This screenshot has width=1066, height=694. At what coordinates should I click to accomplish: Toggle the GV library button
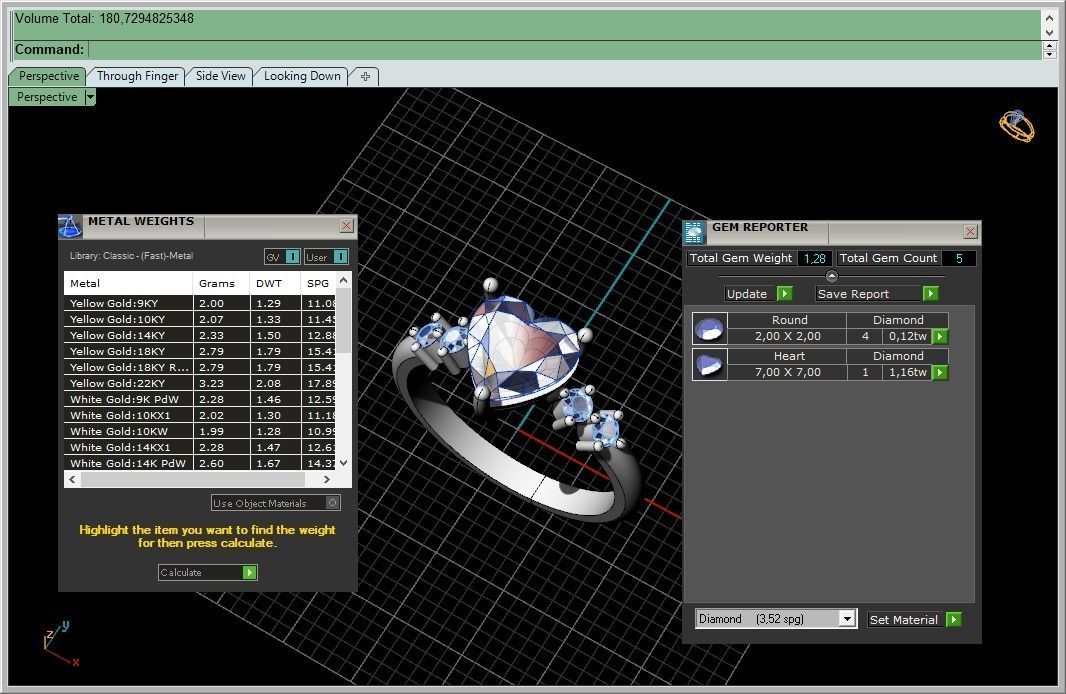click(x=282, y=257)
